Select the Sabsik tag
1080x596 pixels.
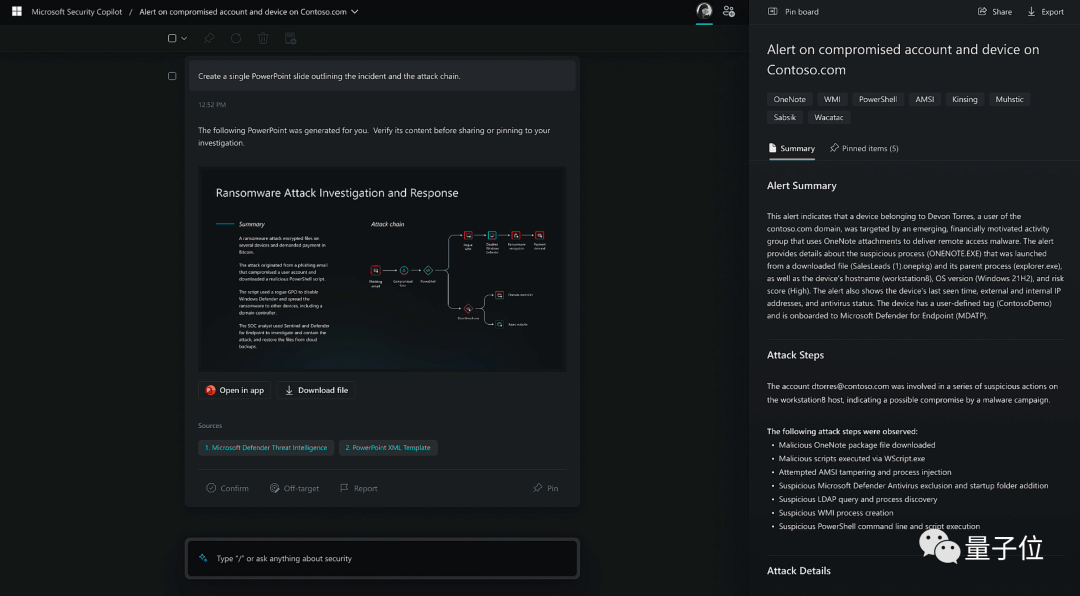pos(785,117)
